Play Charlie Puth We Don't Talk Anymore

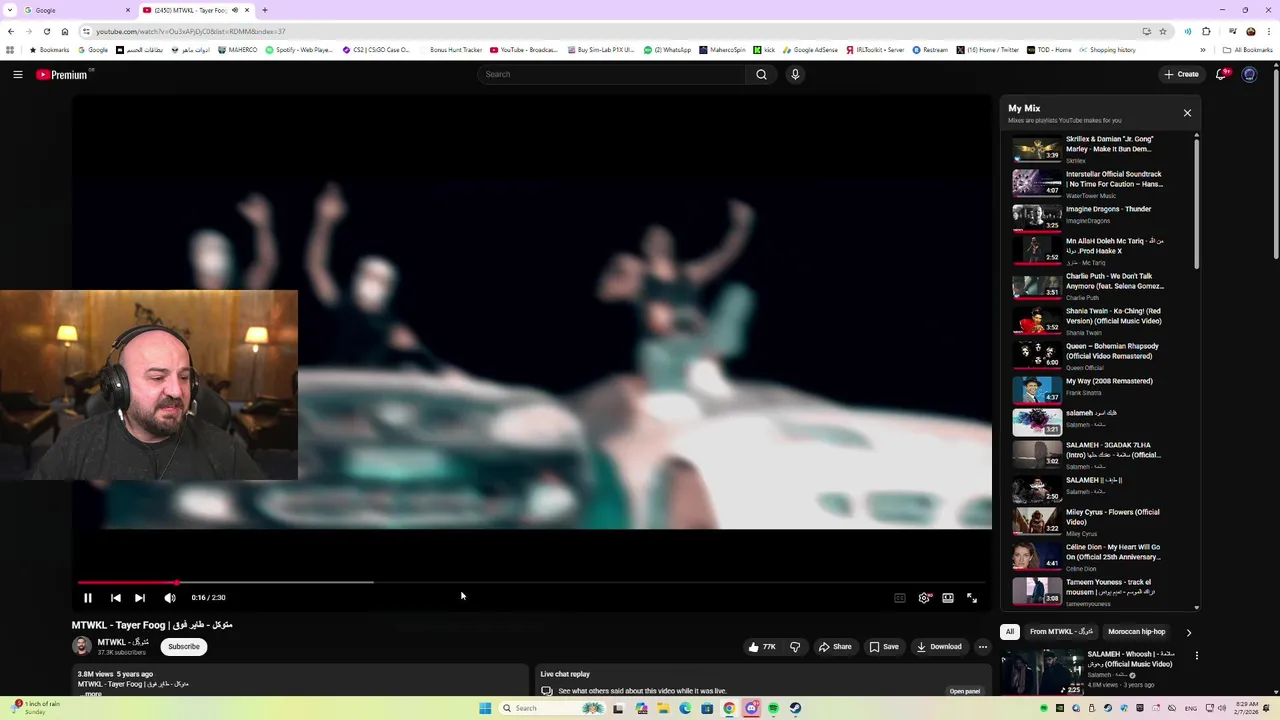point(1100,286)
